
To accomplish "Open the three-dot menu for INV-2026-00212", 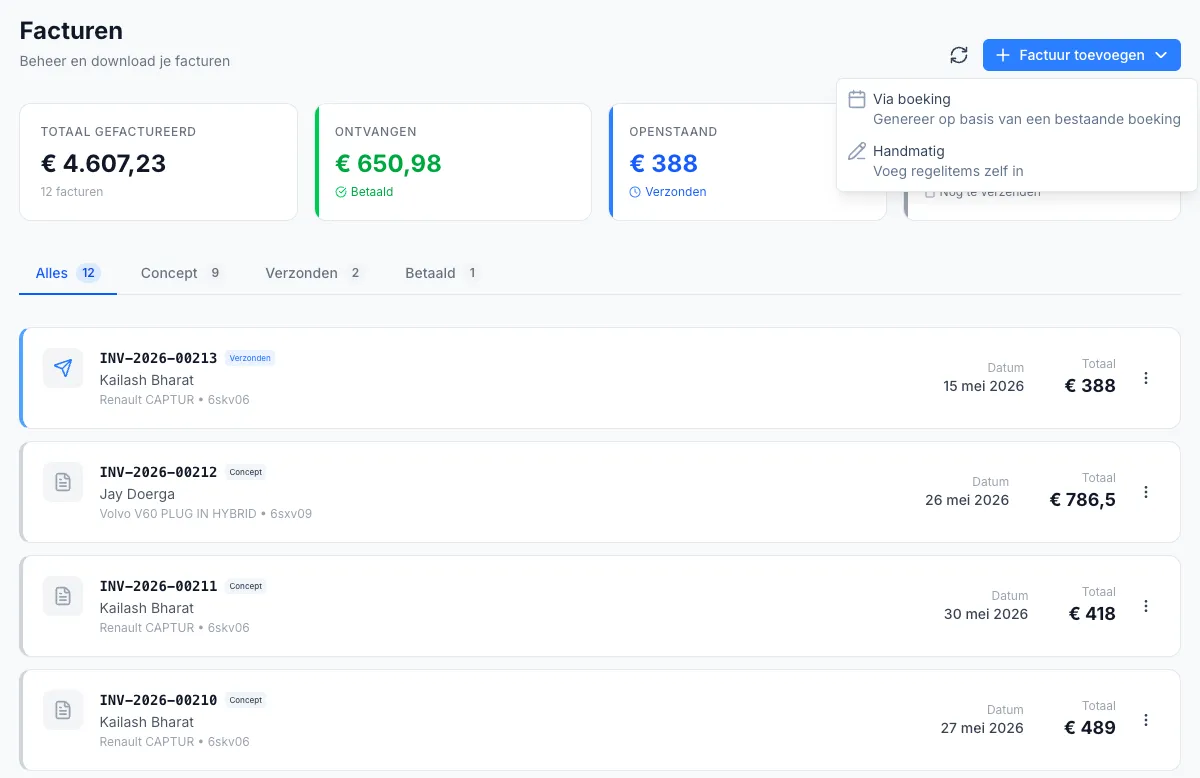I will coord(1146,492).
